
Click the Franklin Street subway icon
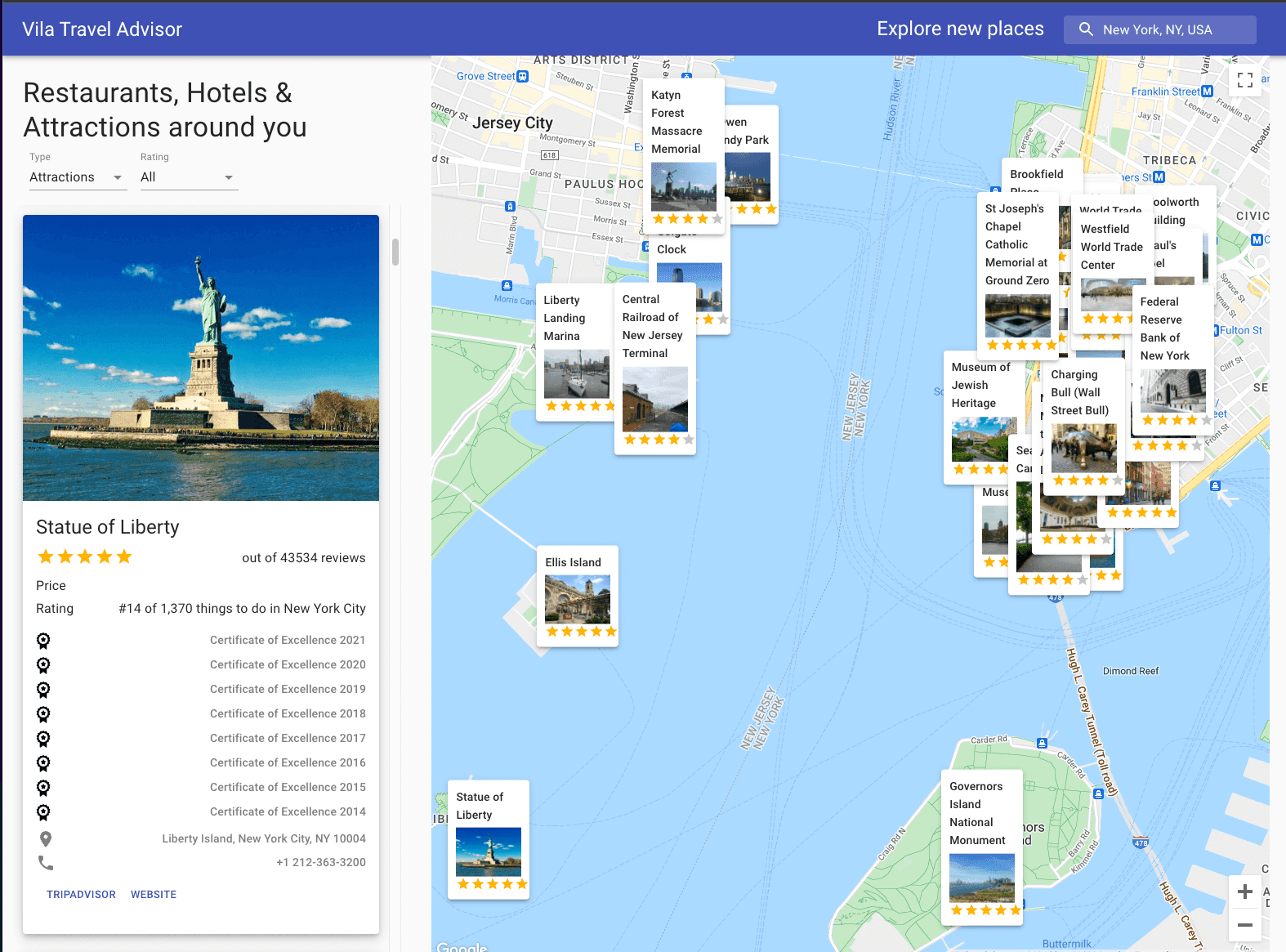[x=1208, y=92]
